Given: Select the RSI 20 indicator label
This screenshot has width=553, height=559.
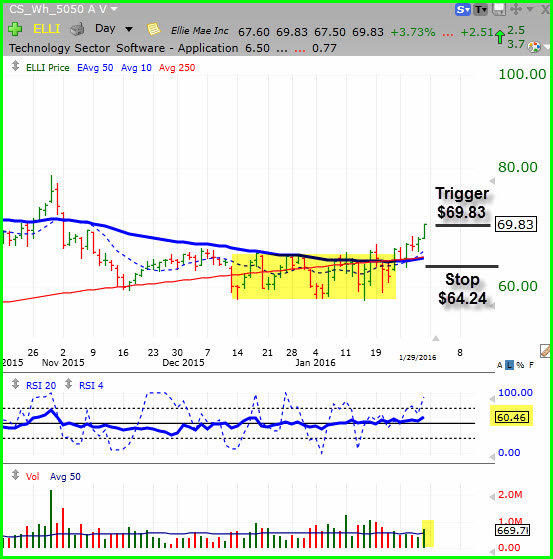Looking at the screenshot, I should tap(41, 385).
